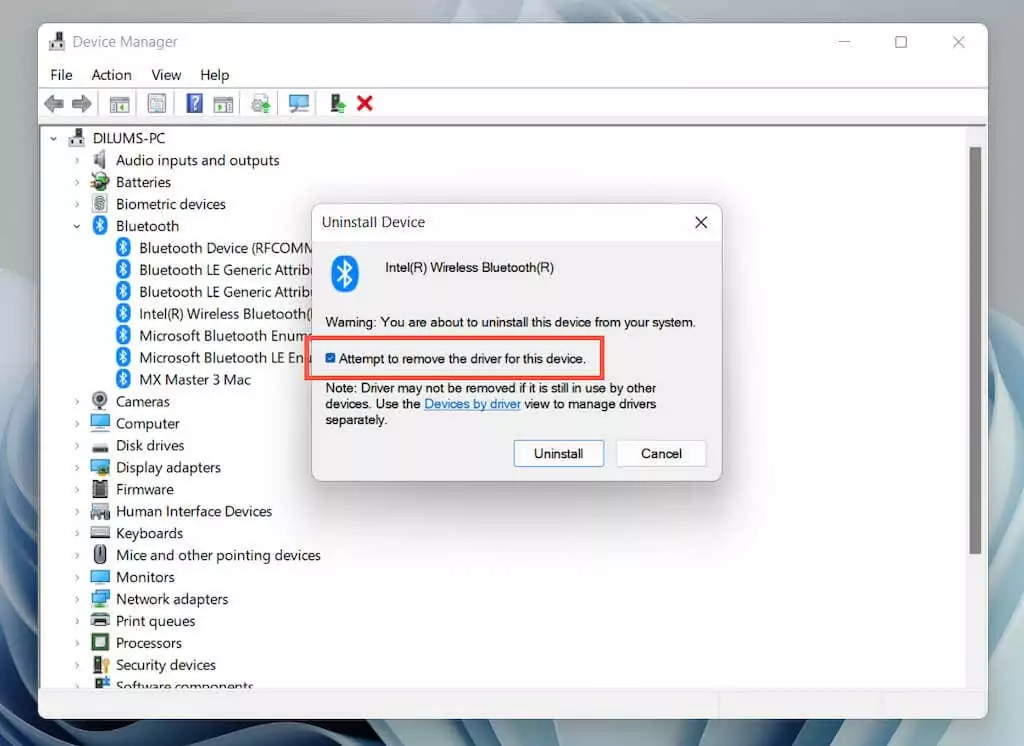Click the Biometric devices fingerprint icon

point(100,204)
